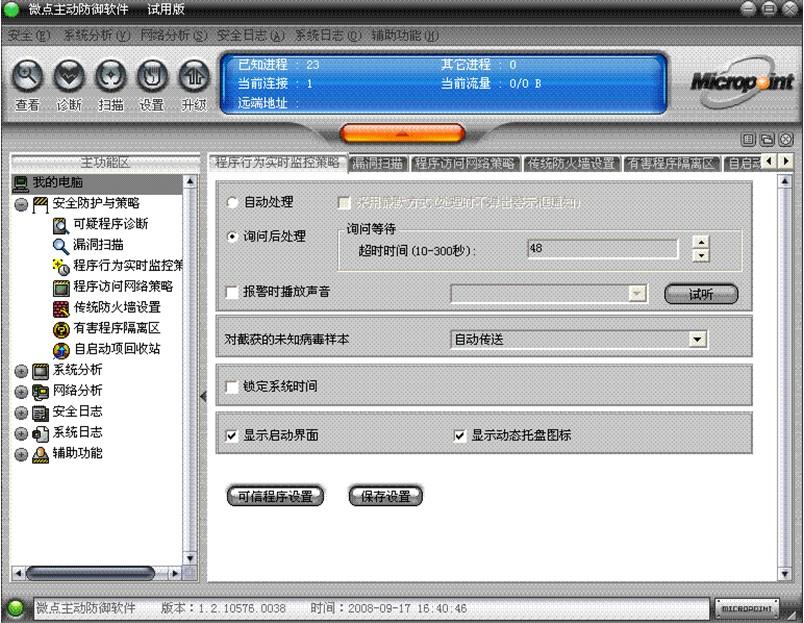Enable the 报警时播放声音 checkbox
The width and height of the screenshot is (804, 623).
coord(232,292)
